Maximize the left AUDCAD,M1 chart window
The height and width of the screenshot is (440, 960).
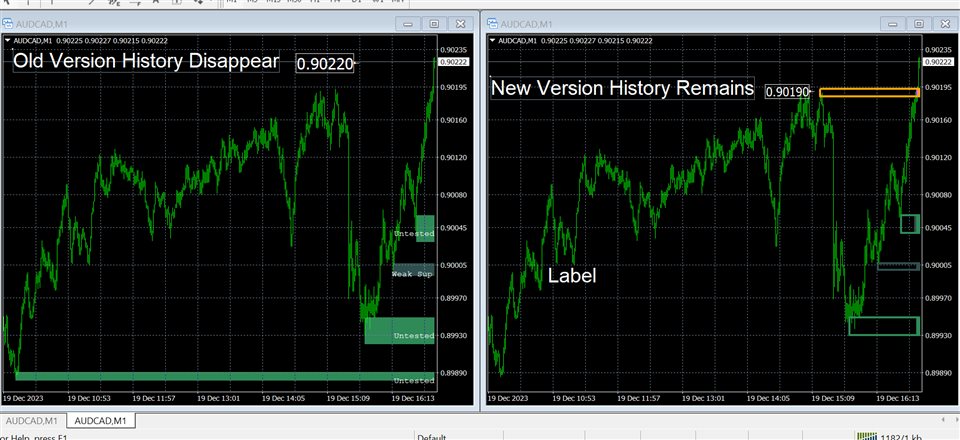click(434, 24)
